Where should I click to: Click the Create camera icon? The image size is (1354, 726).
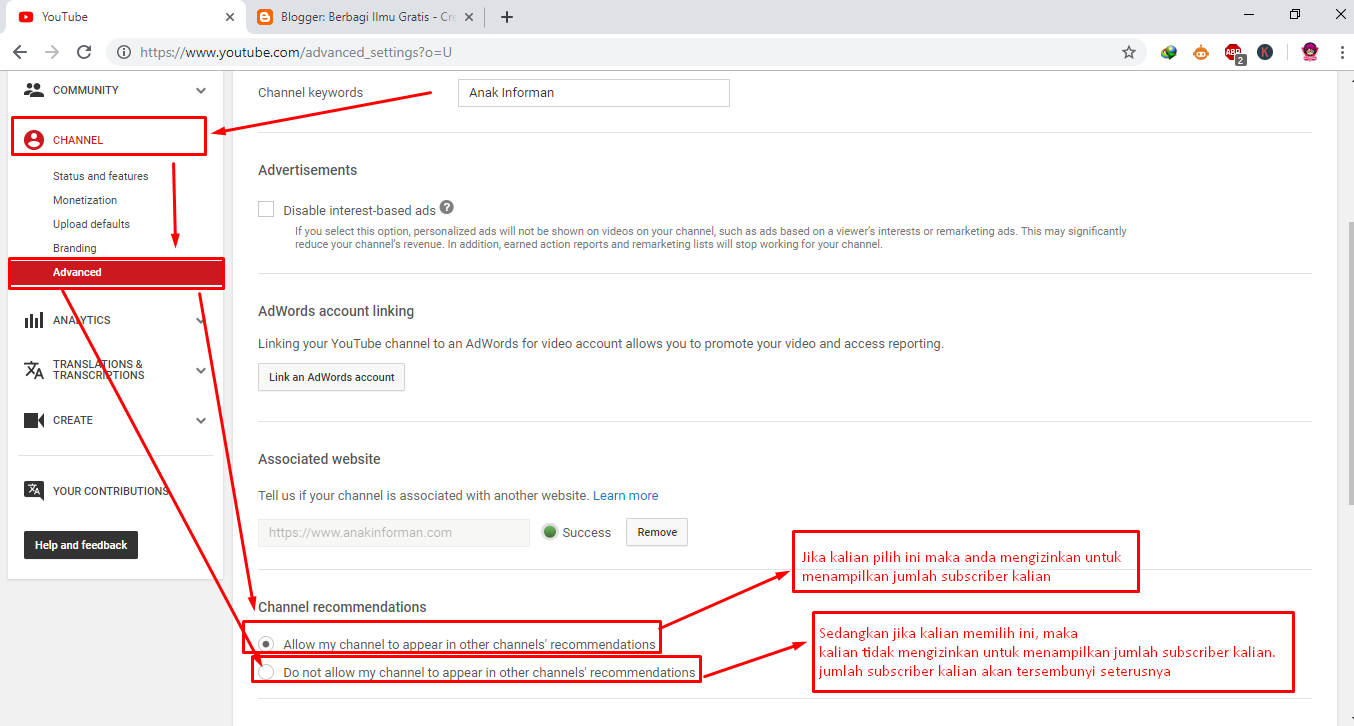[x=34, y=420]
